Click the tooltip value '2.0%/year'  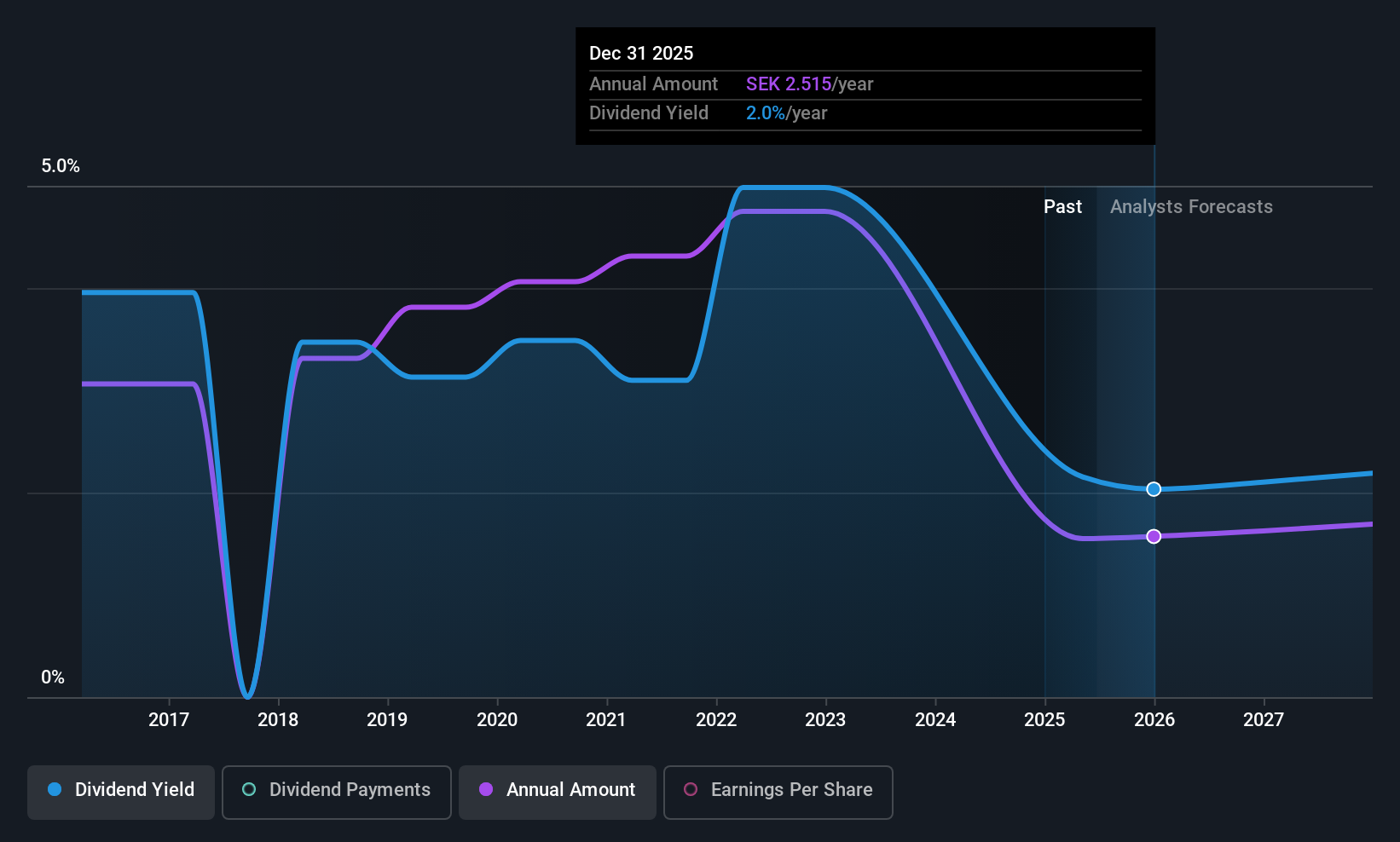click(786, 113)
